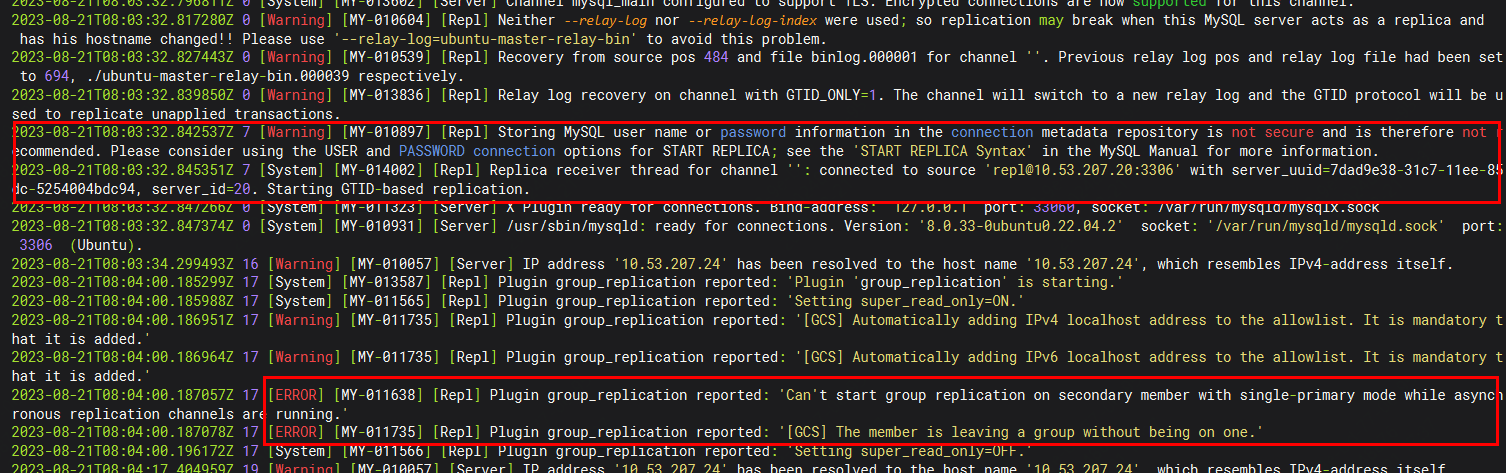Image resolution: width=1506 pixels, height=473 pixels.
Task: Click the code MY-010931
Action: (x=383, y=226)
